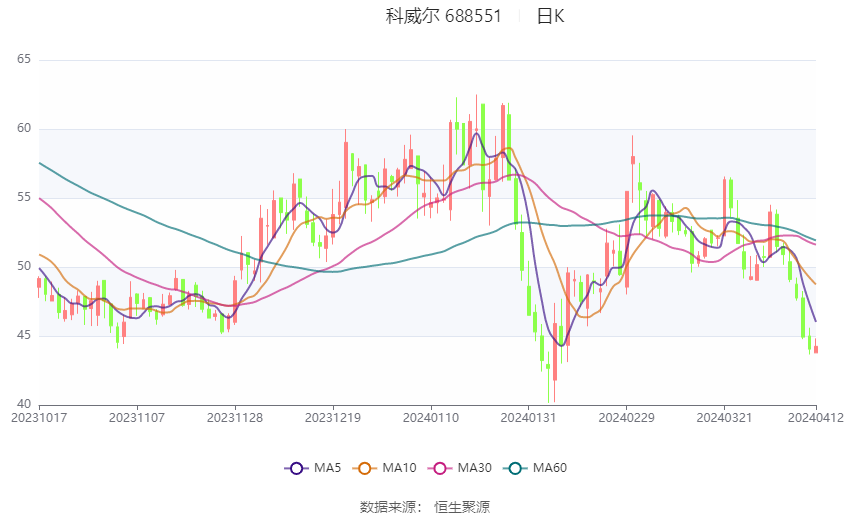Click x-axis date label 20231107
Viewport: 850px width, 517px height.
137,418
